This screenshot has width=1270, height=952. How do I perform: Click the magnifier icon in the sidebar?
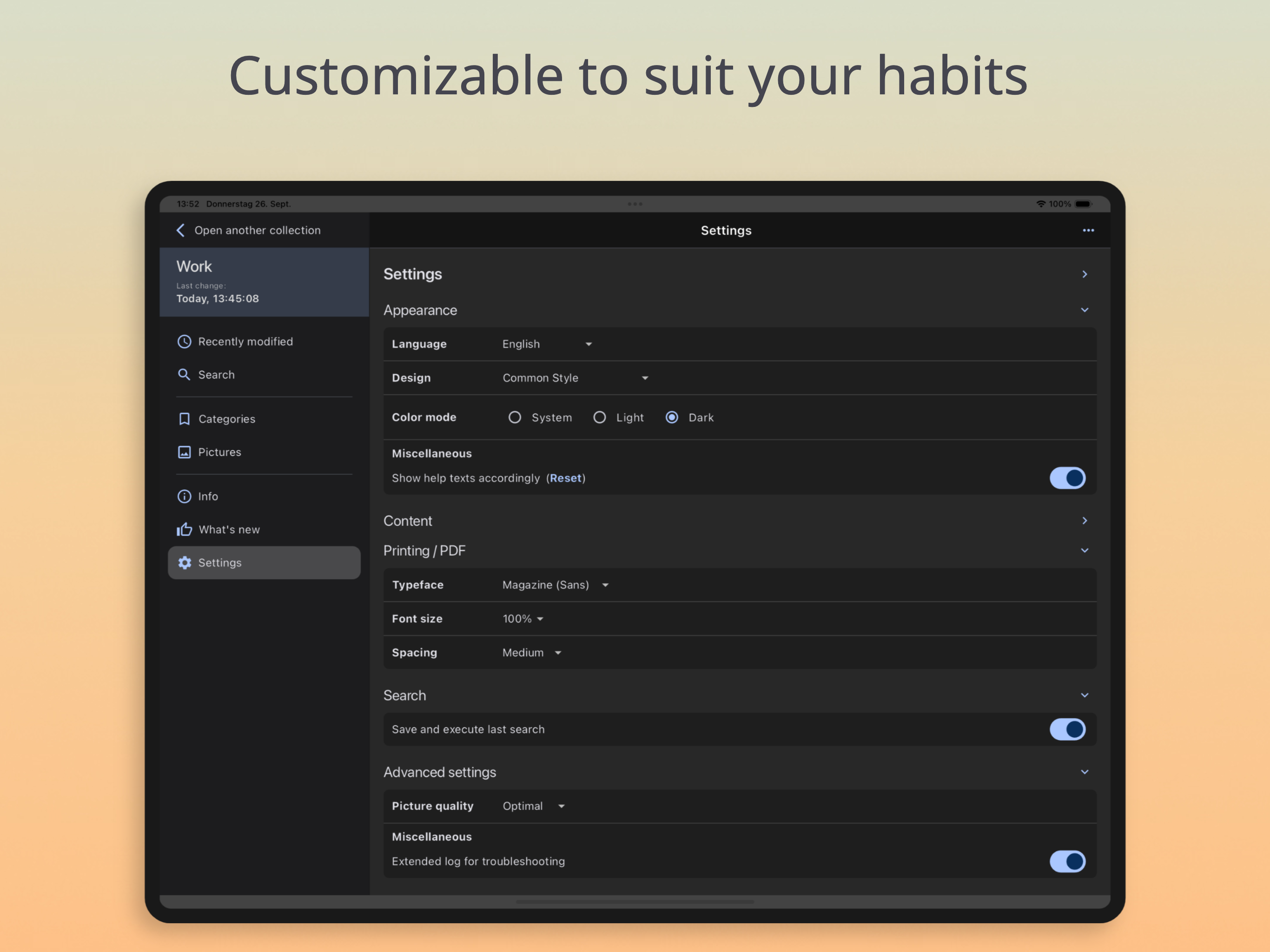(184, 374)
